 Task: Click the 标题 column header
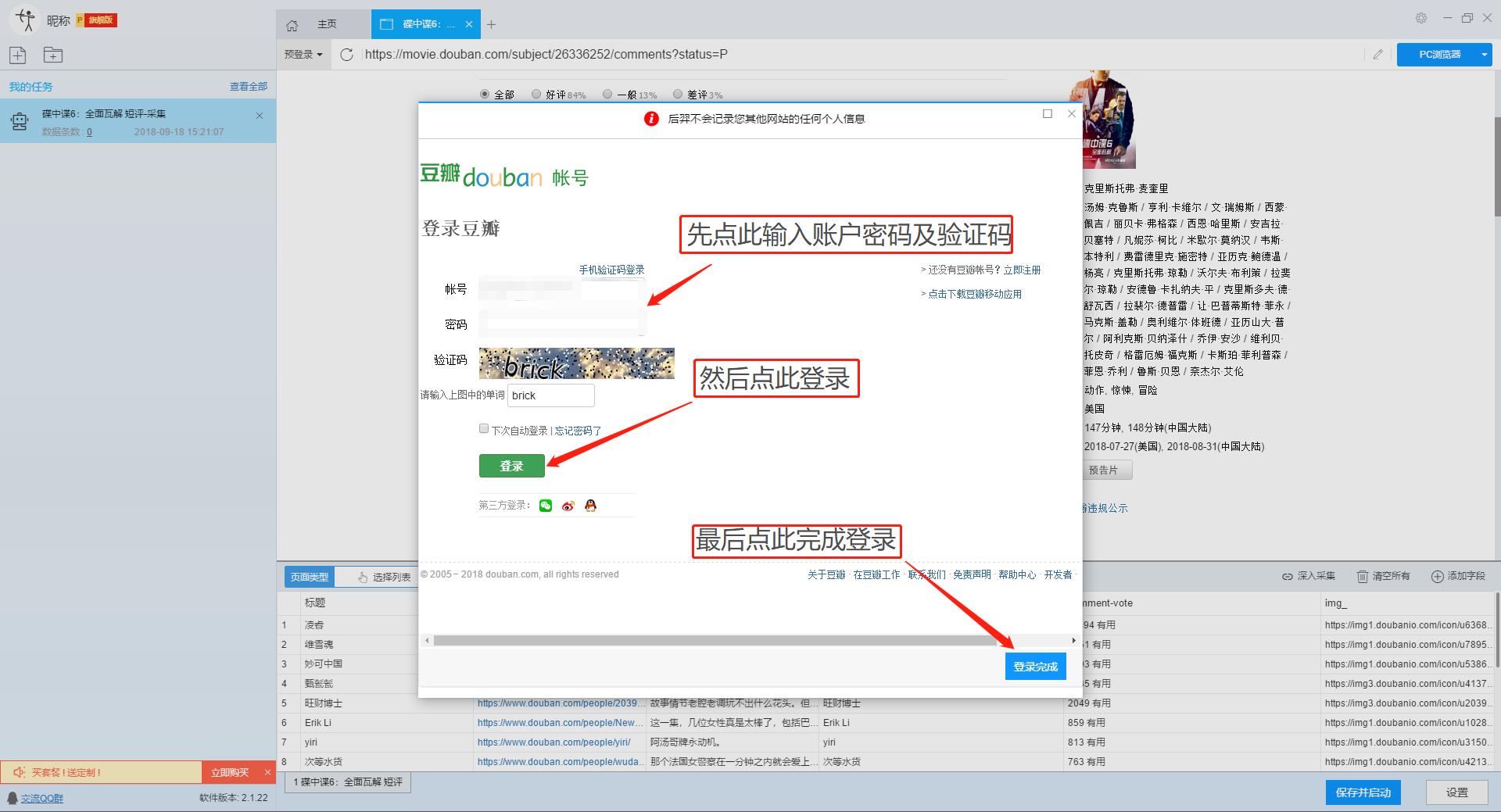pyautogui.click(x=315, y=603)
